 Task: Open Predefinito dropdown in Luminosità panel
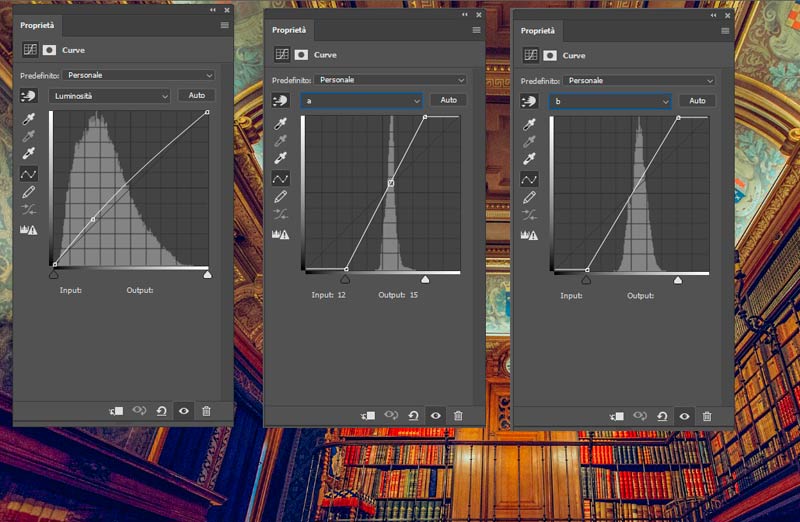click(x=138, y=75)
